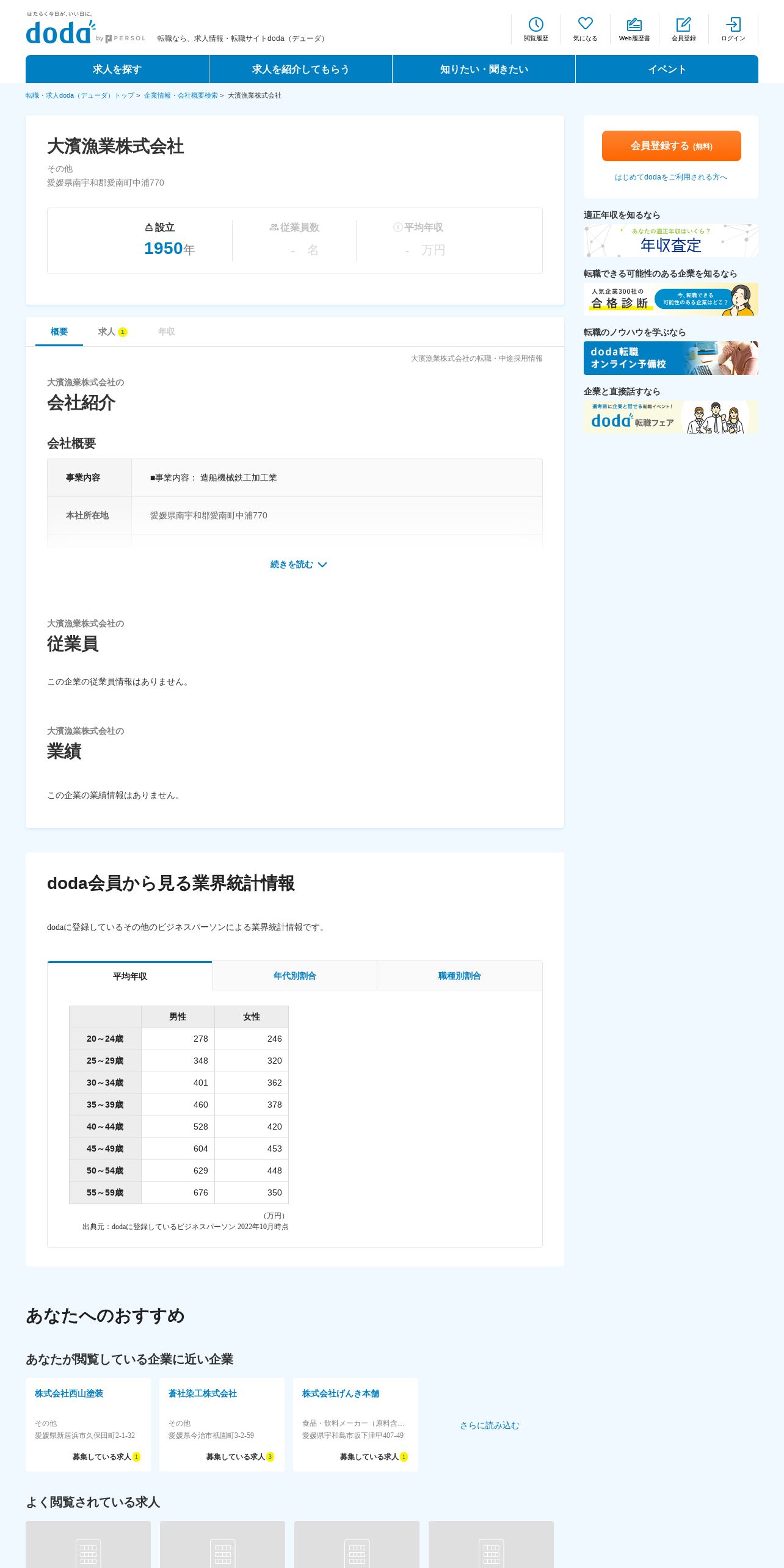Click the 40～44歳 row label
784x1568 pixels.
tap(105, 1127)
